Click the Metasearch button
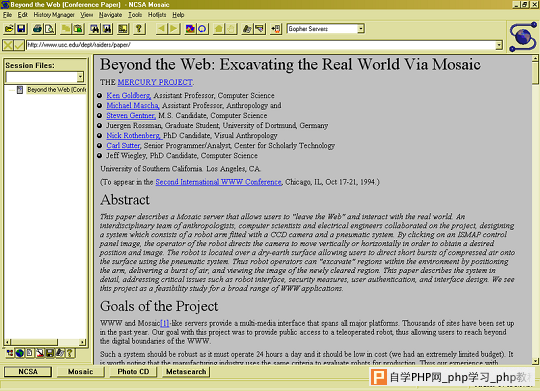The width and height of the screenshot is (540, 391). [186, 372]
